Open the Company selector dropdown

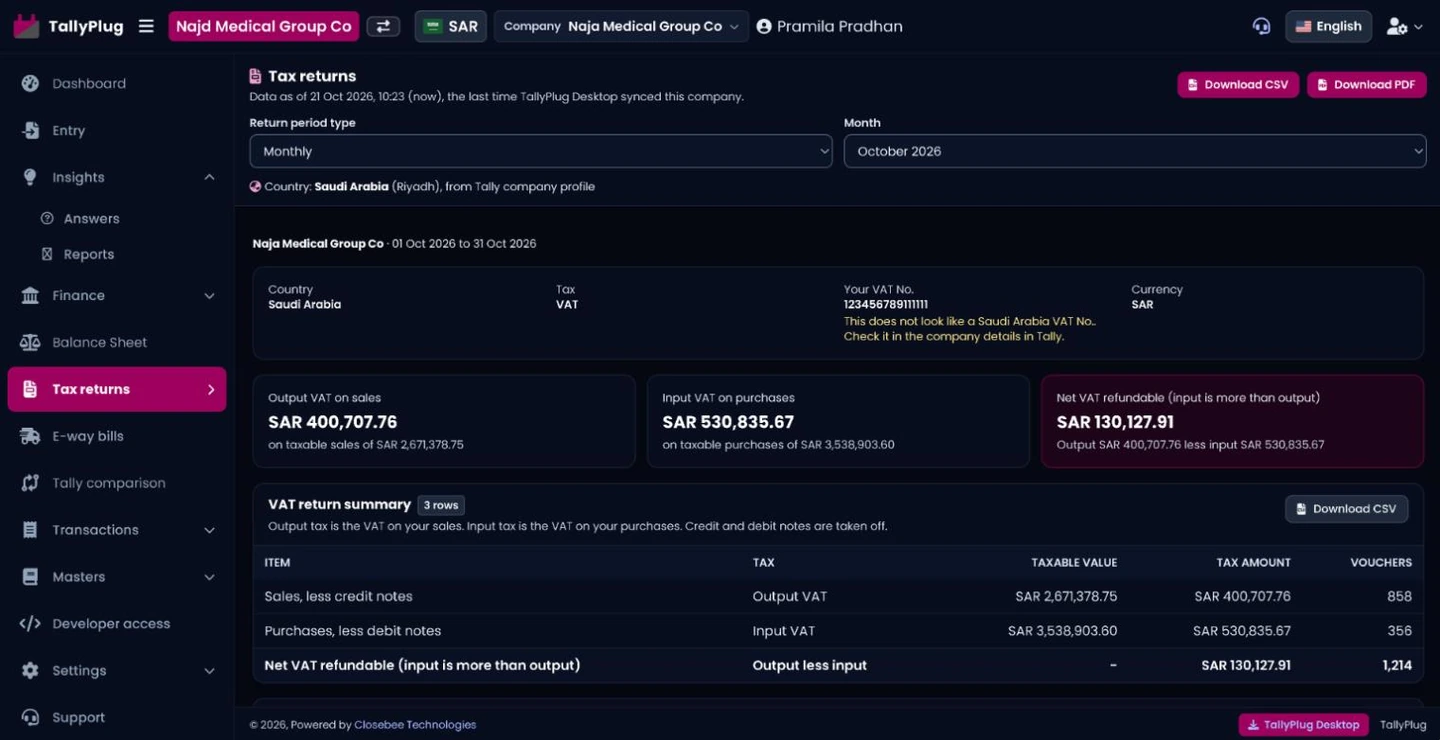(x=621, y=26)
